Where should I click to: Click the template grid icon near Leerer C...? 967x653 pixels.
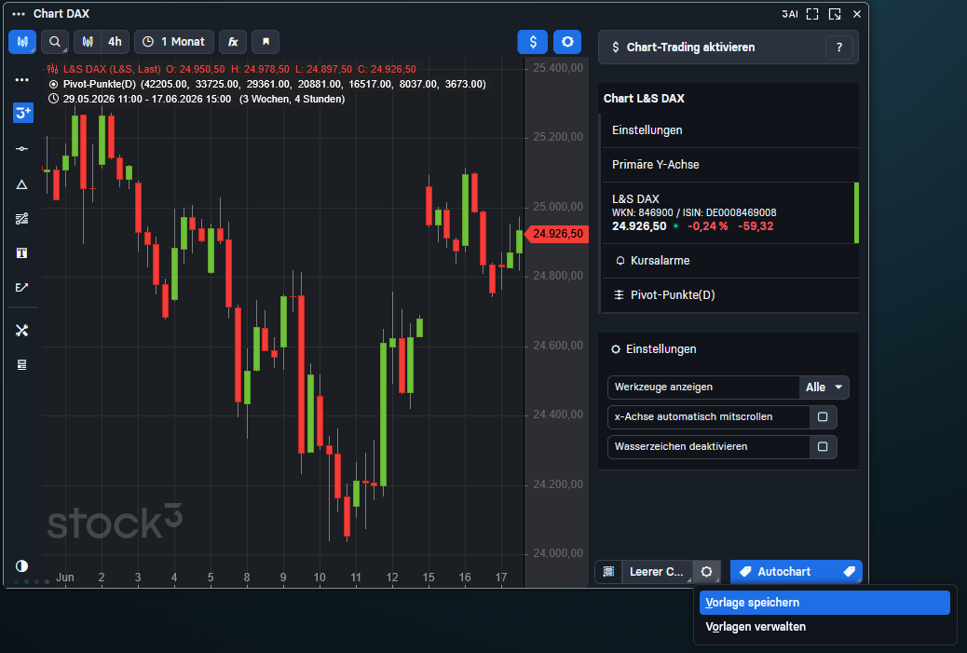tap(609, 572)
